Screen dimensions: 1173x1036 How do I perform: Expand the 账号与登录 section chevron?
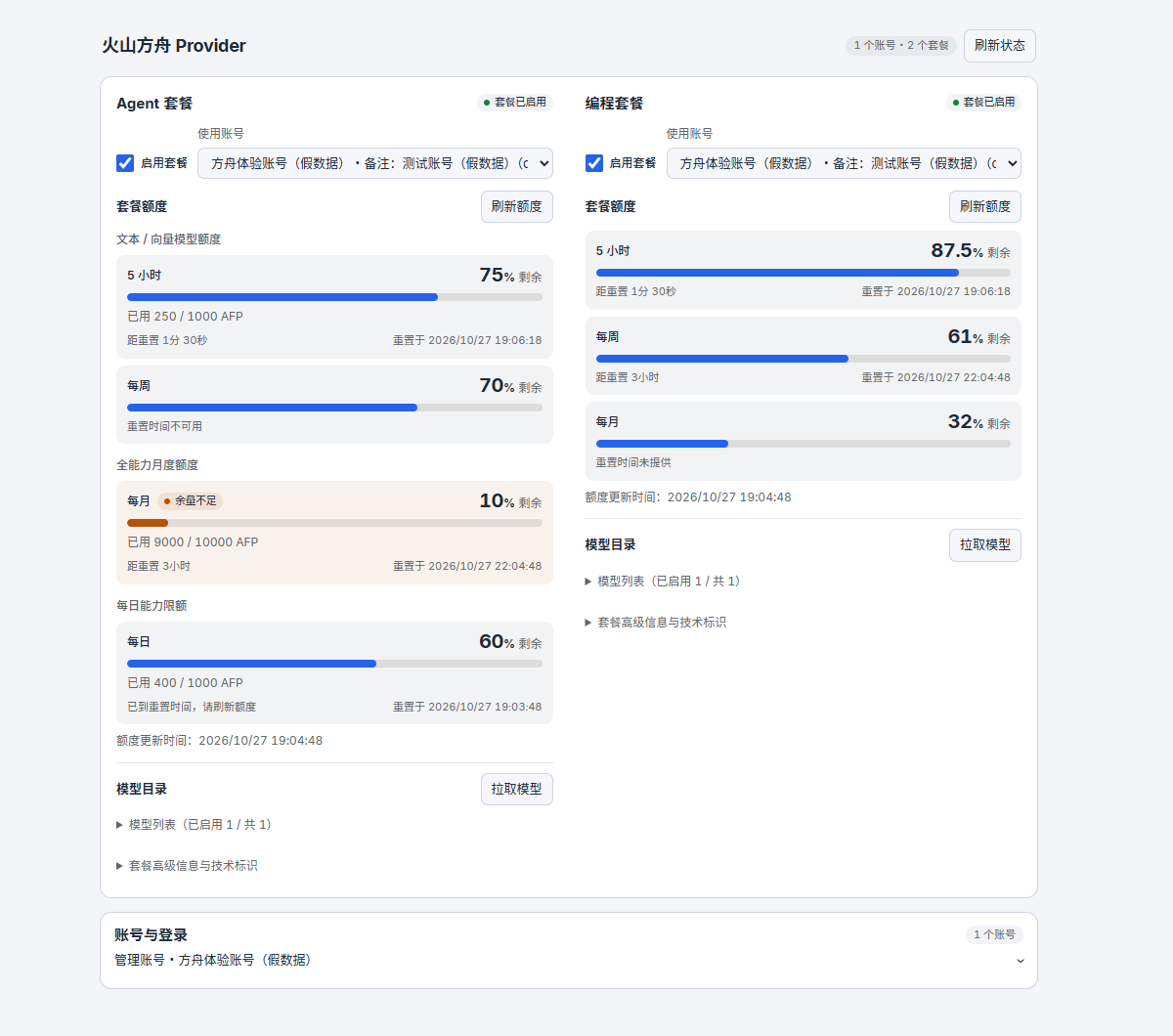pos(1021,961)
